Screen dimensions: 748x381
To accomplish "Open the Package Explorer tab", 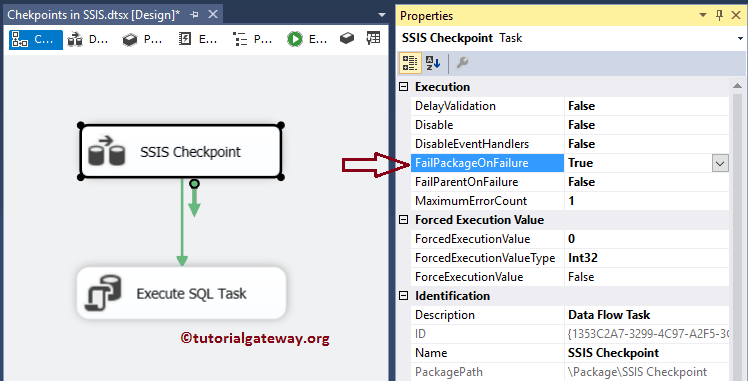I will [252, 40].
